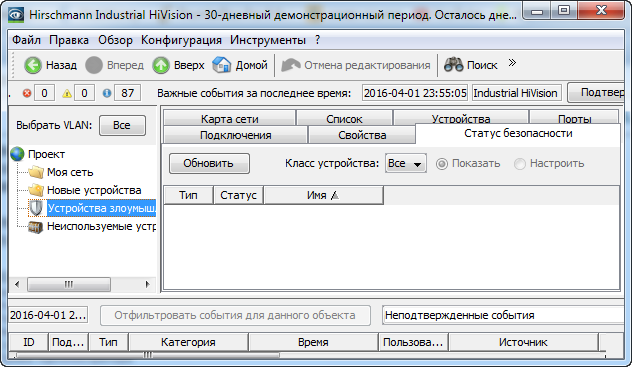Click the Проект globe icon
This screenshot has height=367, width=632.
click(17, 154)
